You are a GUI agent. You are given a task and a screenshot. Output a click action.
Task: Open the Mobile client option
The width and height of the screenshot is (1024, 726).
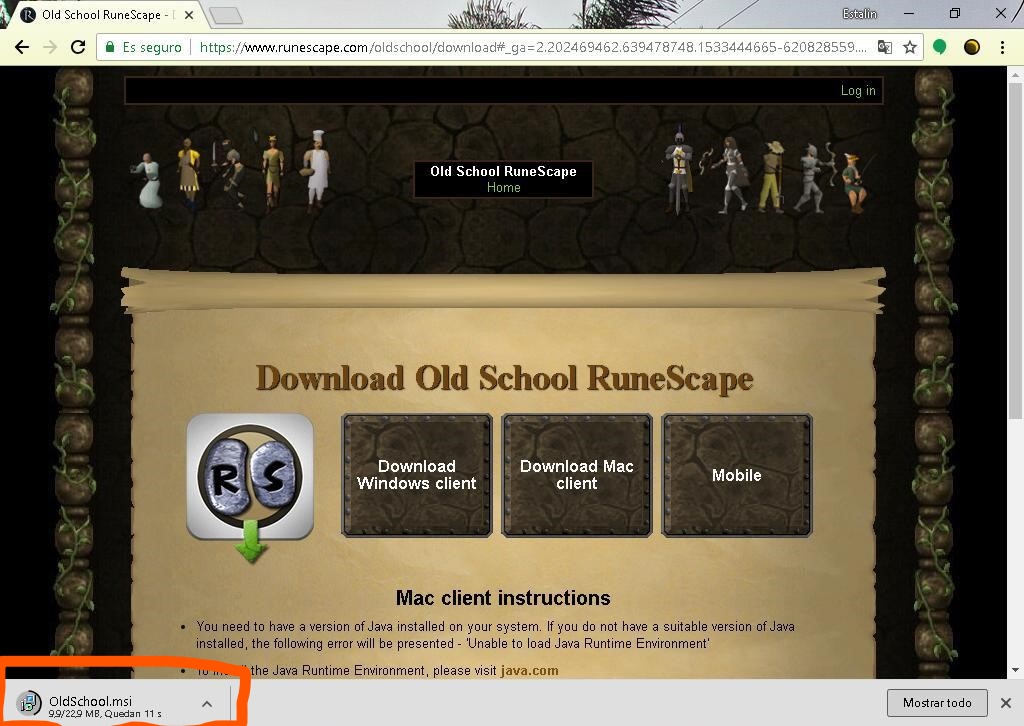coord(737,475)
